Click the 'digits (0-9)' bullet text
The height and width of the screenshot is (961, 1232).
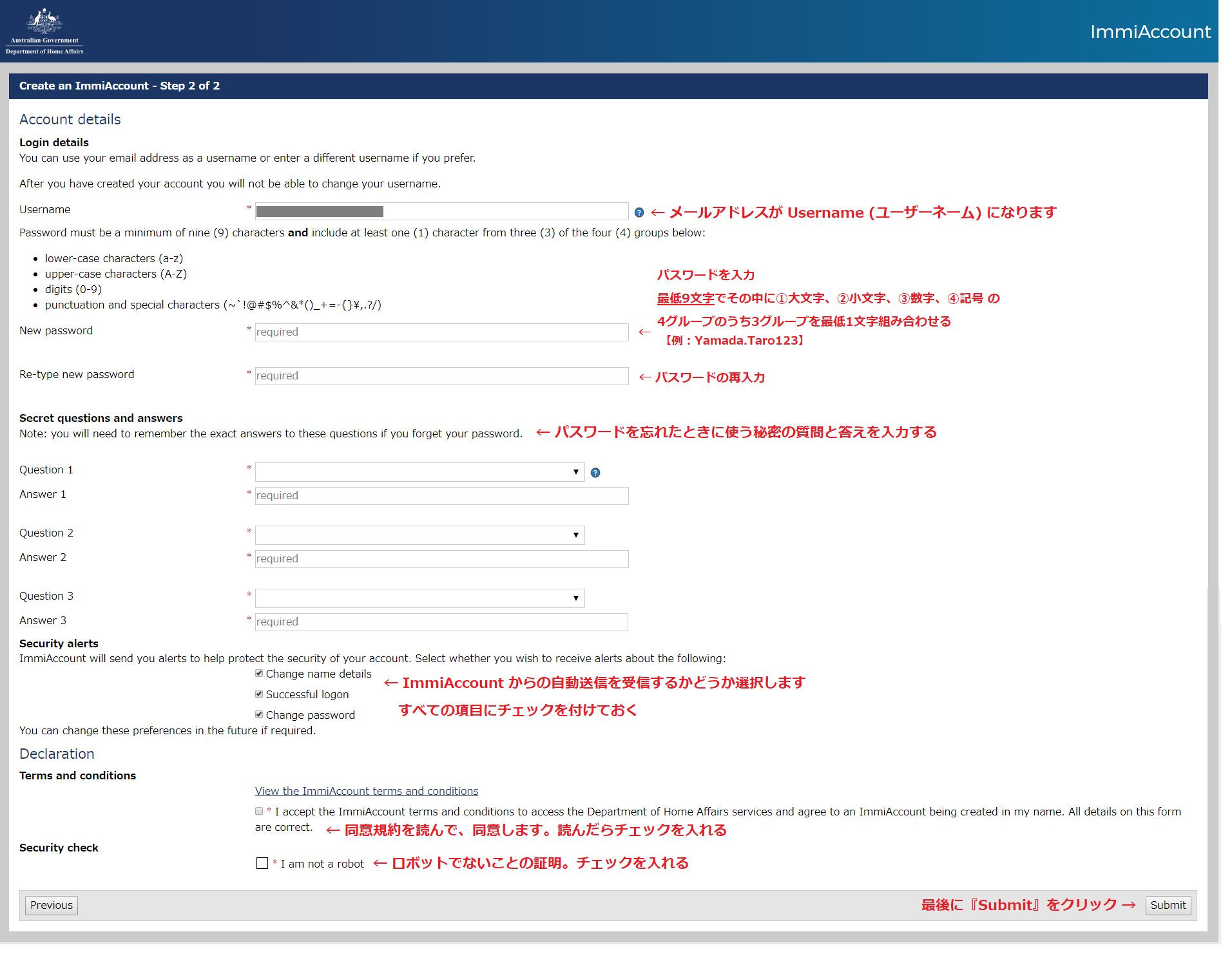[x=73, y=289]
